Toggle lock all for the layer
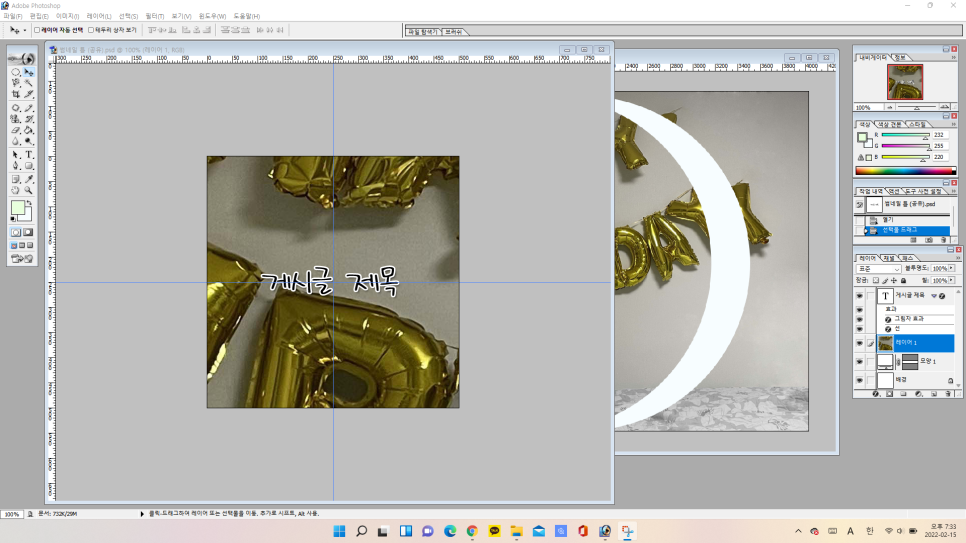Image resolution: width=966 pixels, height=543 pixels. click(x=903, y=280)
